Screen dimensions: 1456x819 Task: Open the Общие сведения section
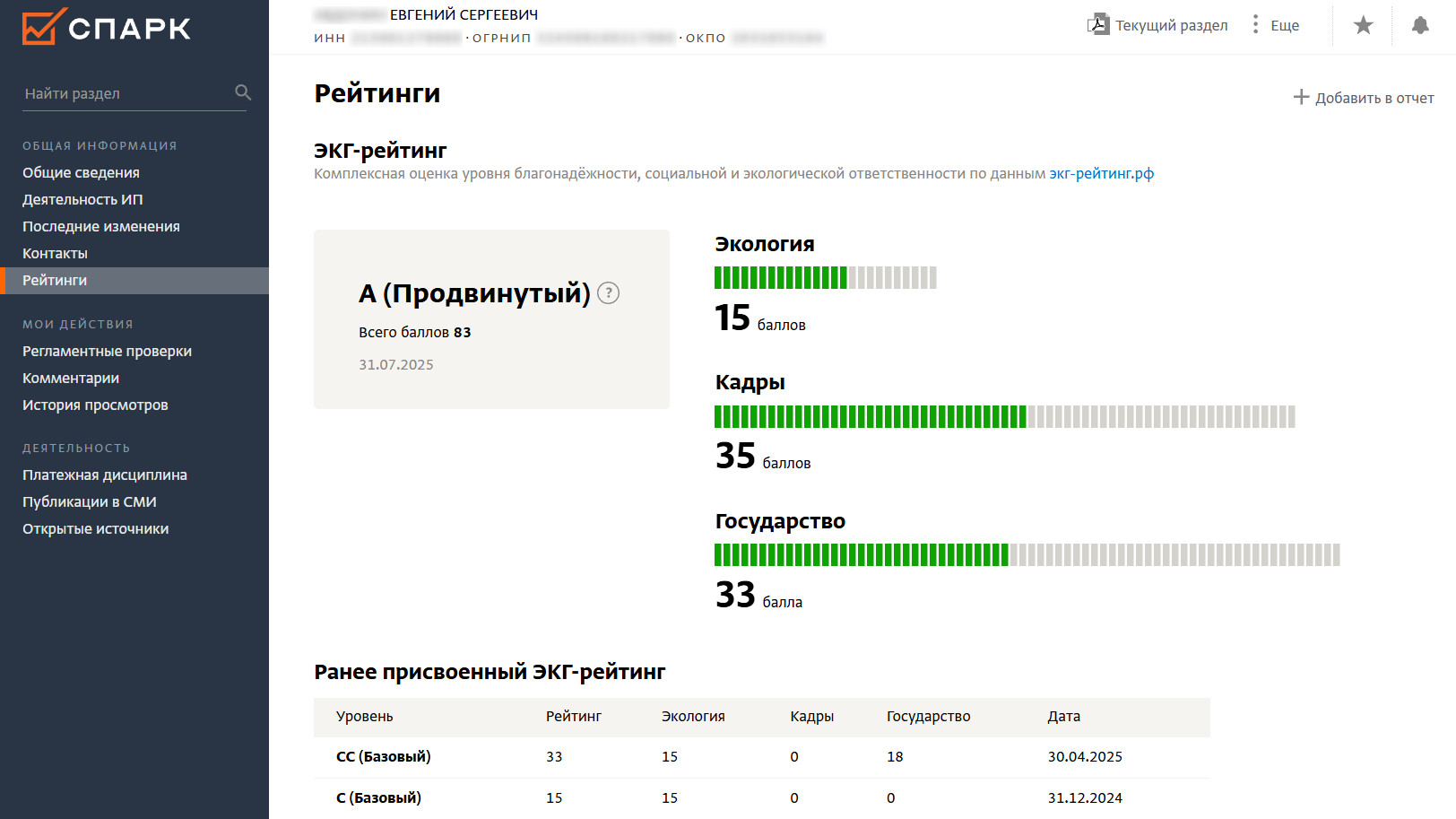tap(81, 172)
